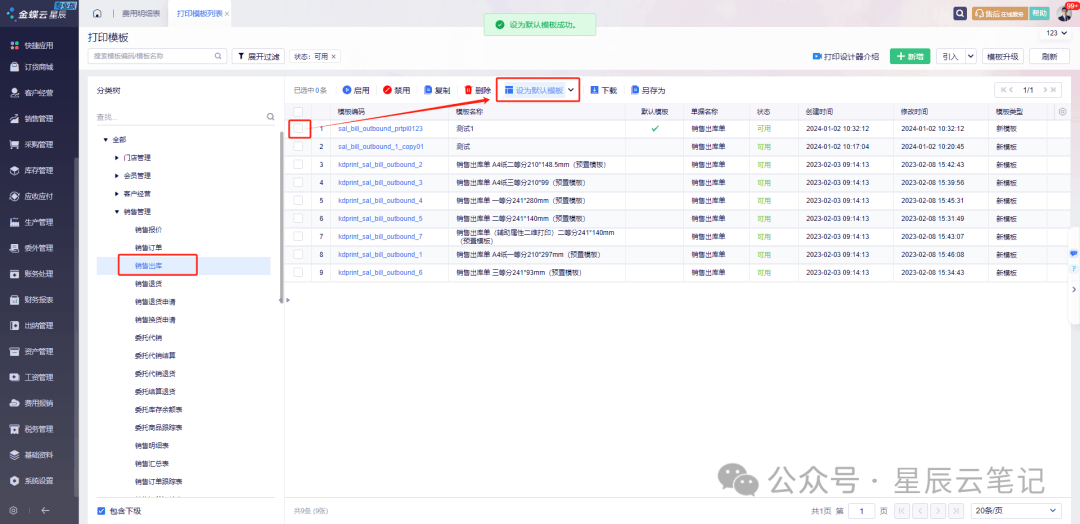1080x524 pixels.
Task: Open the 设为默认模板 dropdown arrow
Action: click(x=571, y=90)
